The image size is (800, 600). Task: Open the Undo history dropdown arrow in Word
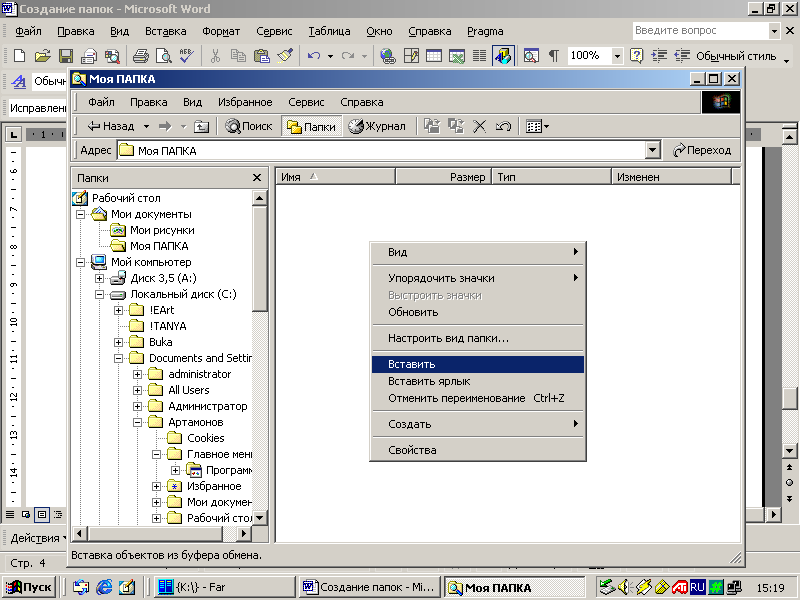pyautogui.click(x=330, y=56)
